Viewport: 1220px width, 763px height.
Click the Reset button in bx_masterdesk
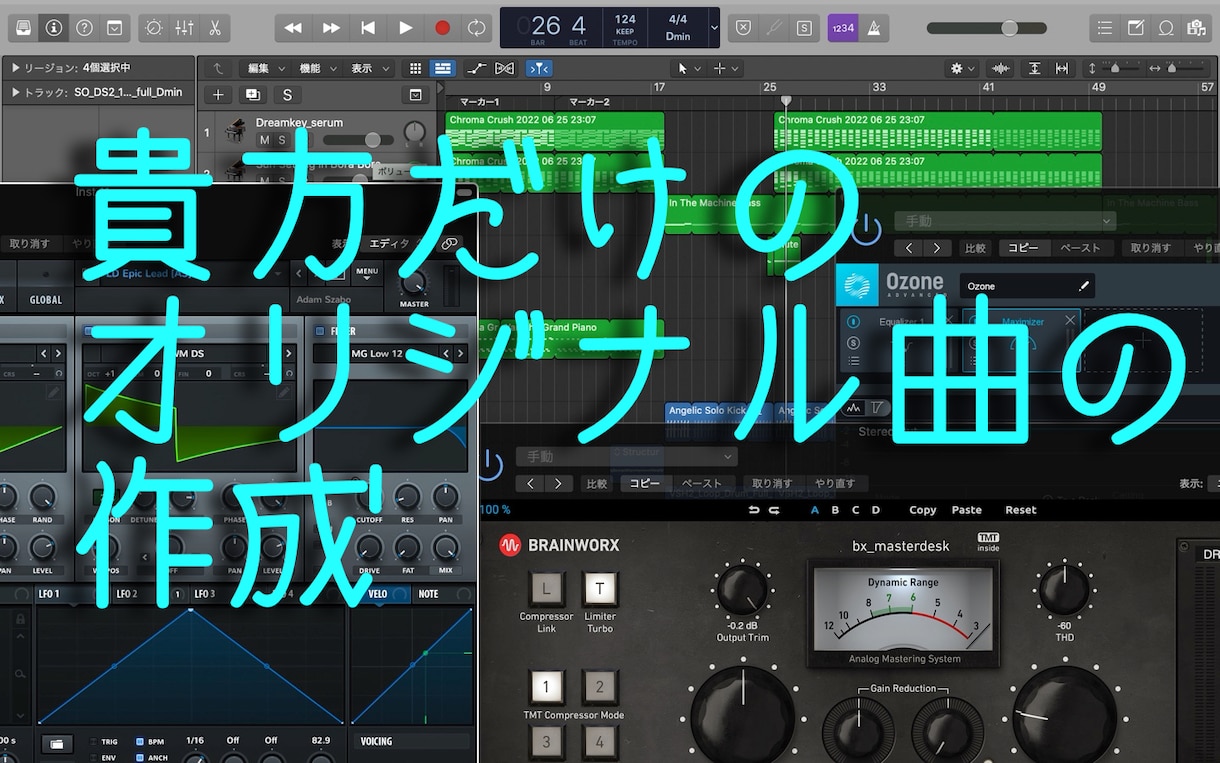point(1019,510)
